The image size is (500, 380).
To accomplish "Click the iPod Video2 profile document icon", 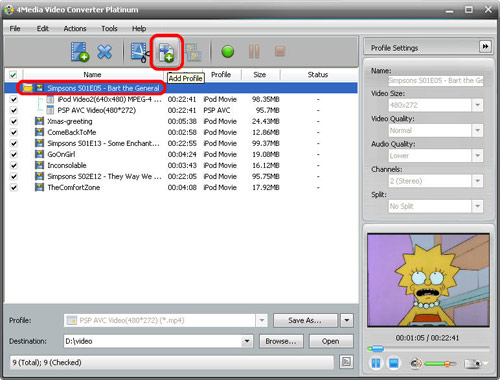I will point(50,99).
